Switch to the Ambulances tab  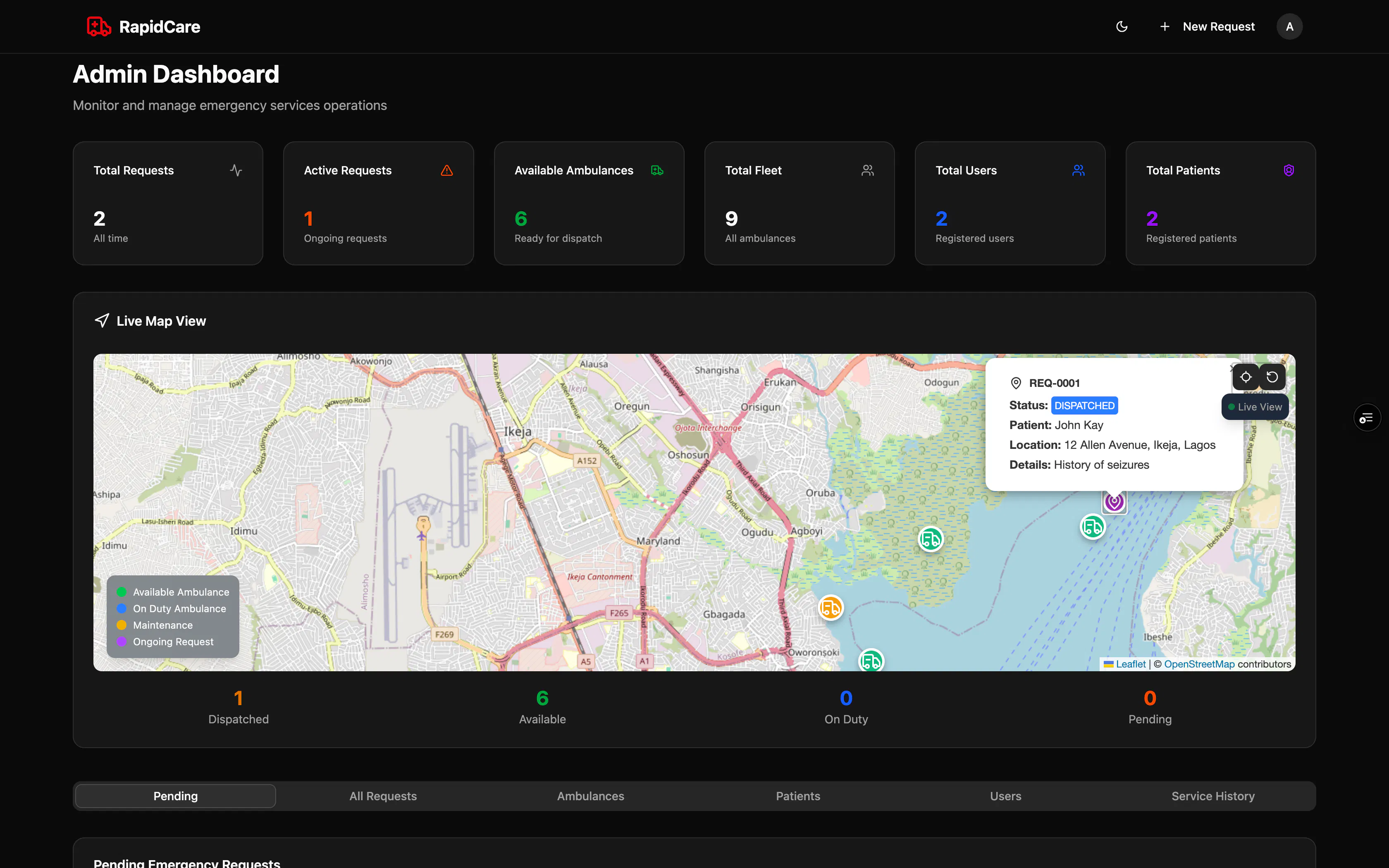click(x=590, y=796)
